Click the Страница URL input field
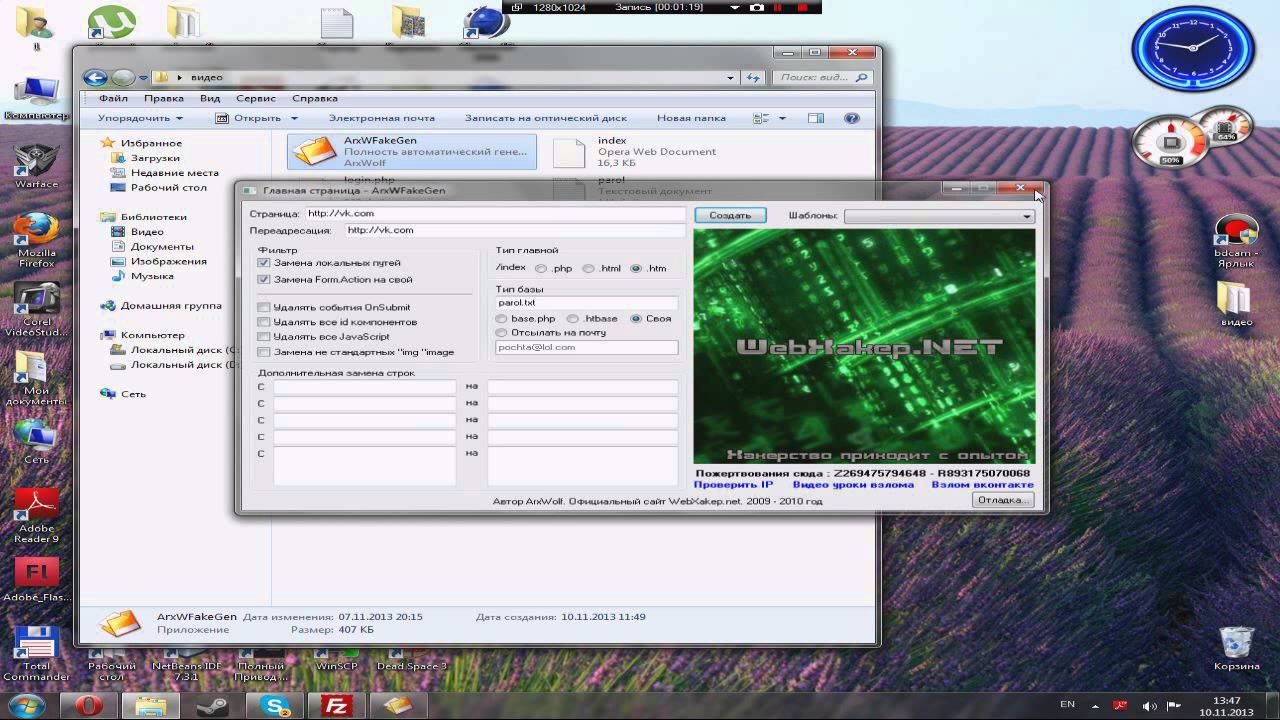 (495, 214)
